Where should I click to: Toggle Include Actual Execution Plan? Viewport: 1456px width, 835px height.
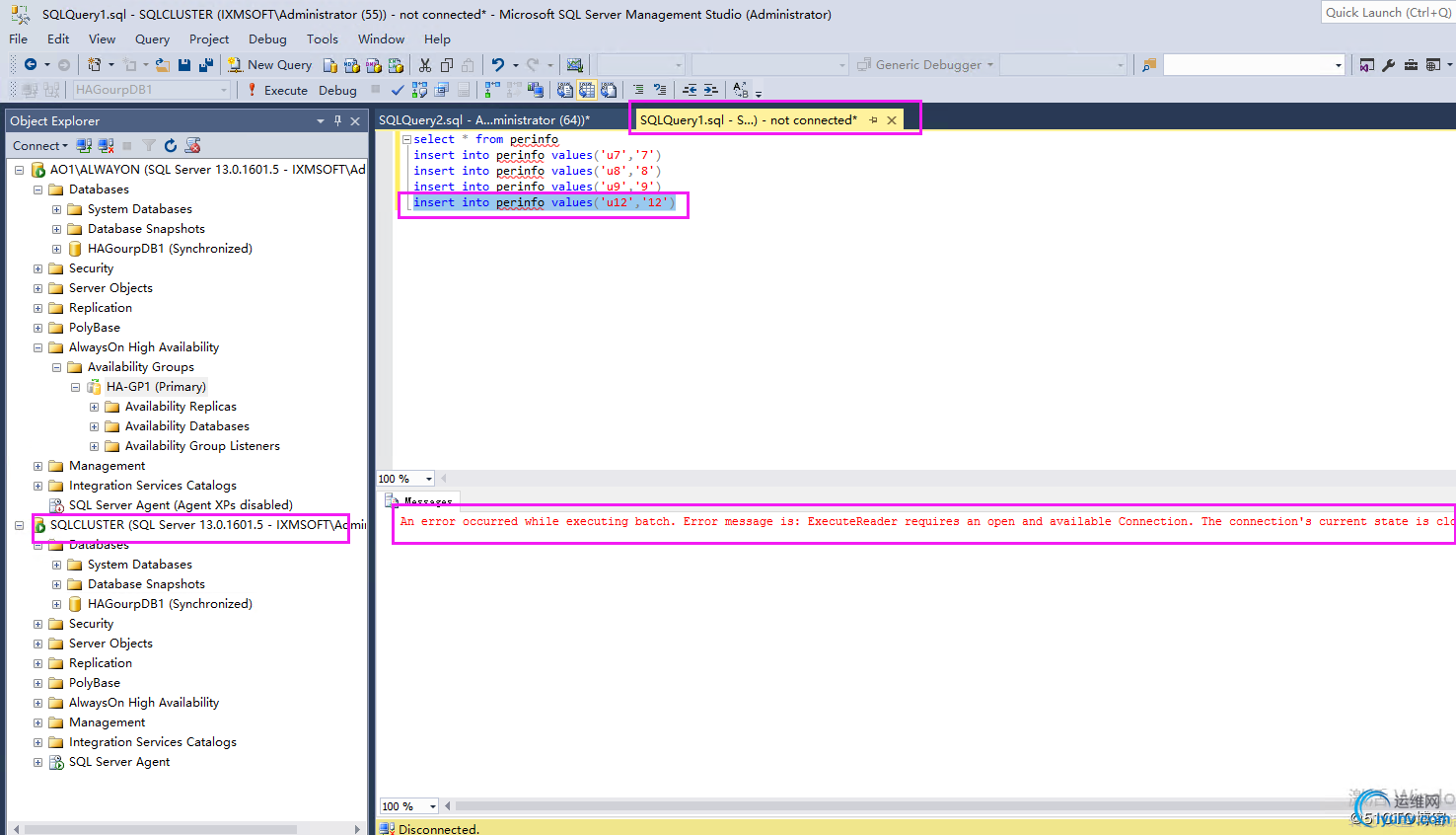(x=492, y=90)
